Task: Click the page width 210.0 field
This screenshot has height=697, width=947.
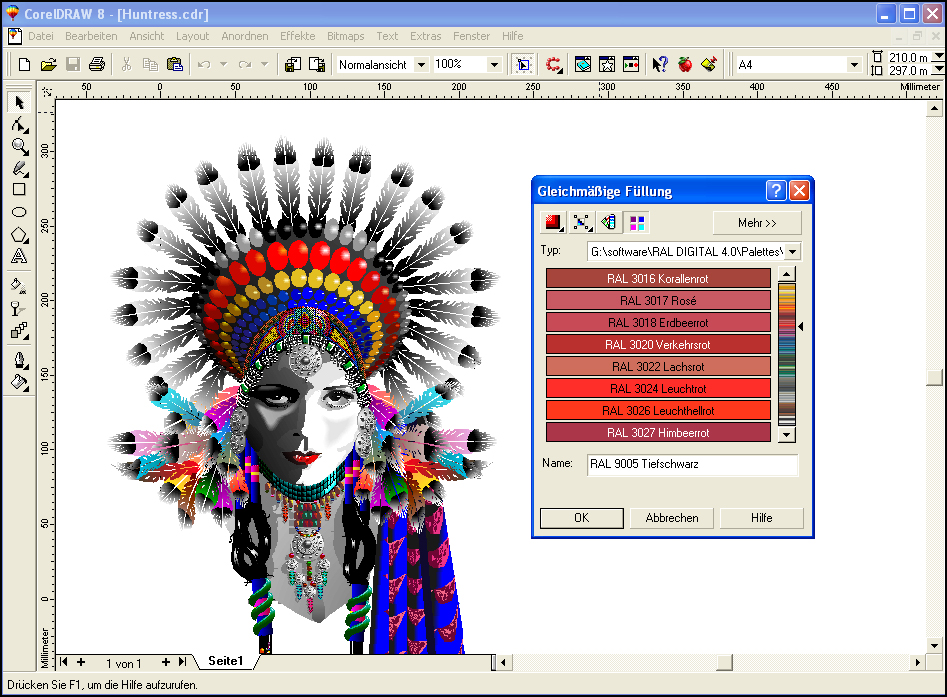Action: pyautogui.click(x=908, y=57)
